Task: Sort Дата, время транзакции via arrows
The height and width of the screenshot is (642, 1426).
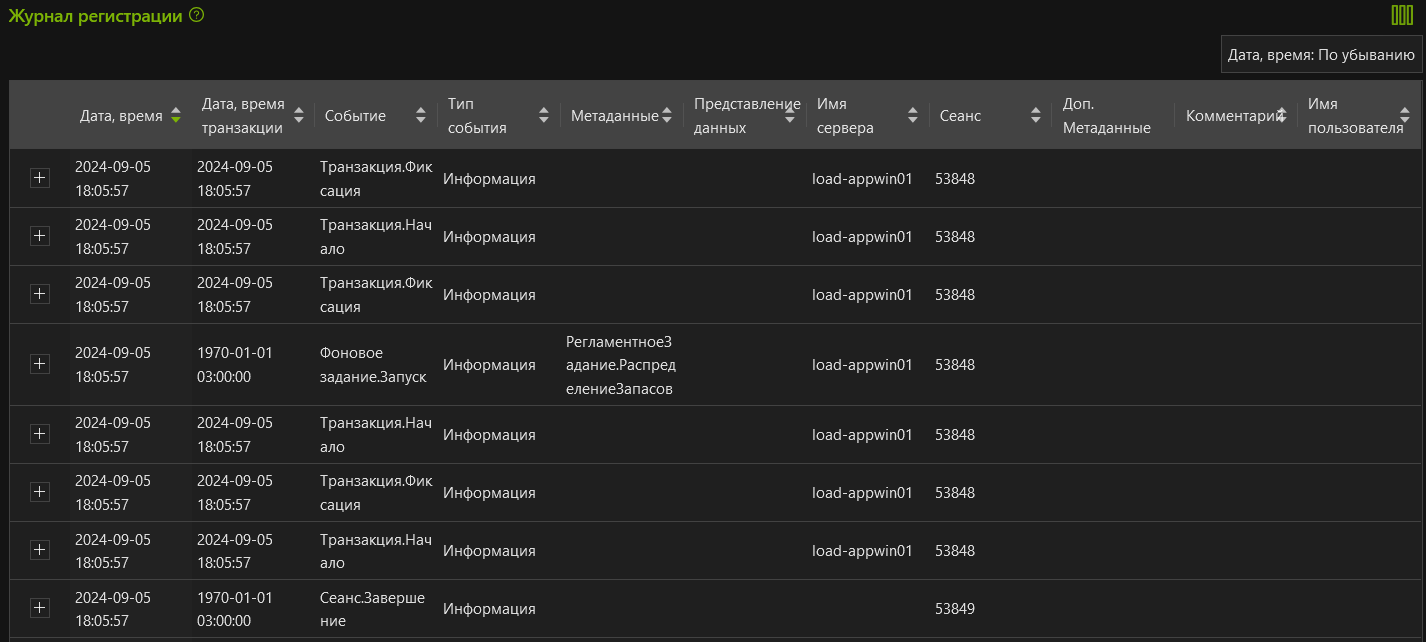Action: tap(298, 115)
